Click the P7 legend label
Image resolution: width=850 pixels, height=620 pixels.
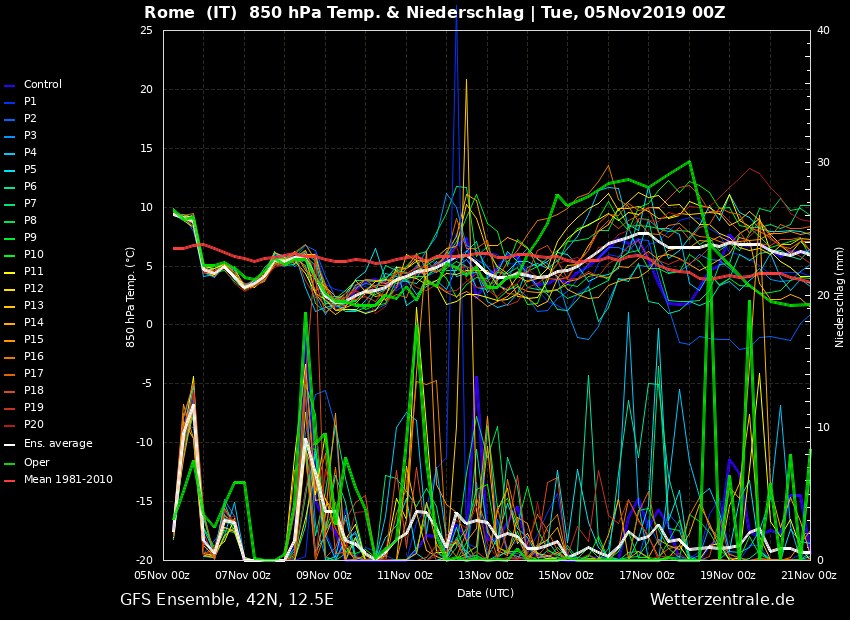point(30,203)
